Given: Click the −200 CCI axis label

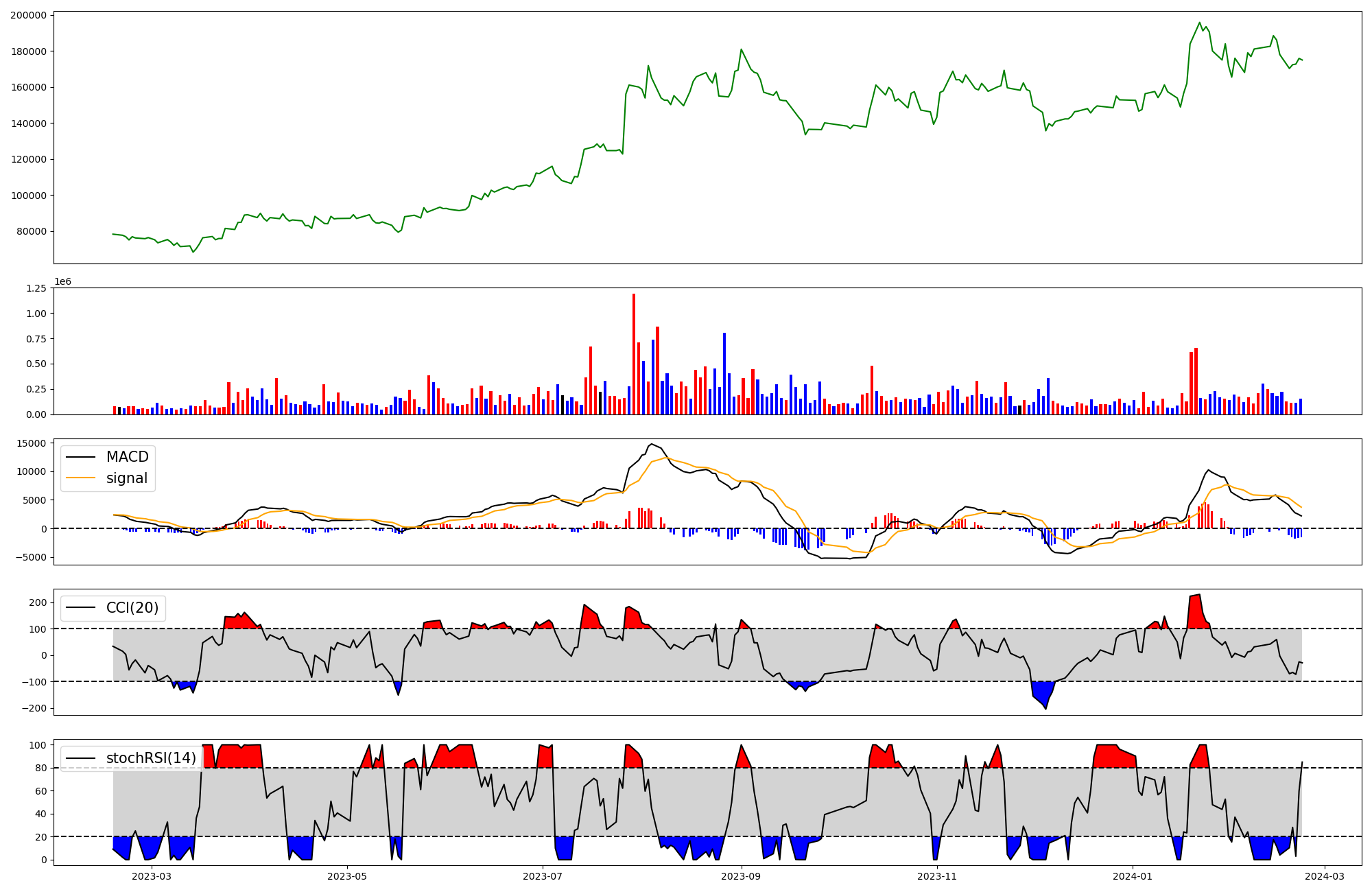Looking at the screenshot, I should (x=33, y=708).
